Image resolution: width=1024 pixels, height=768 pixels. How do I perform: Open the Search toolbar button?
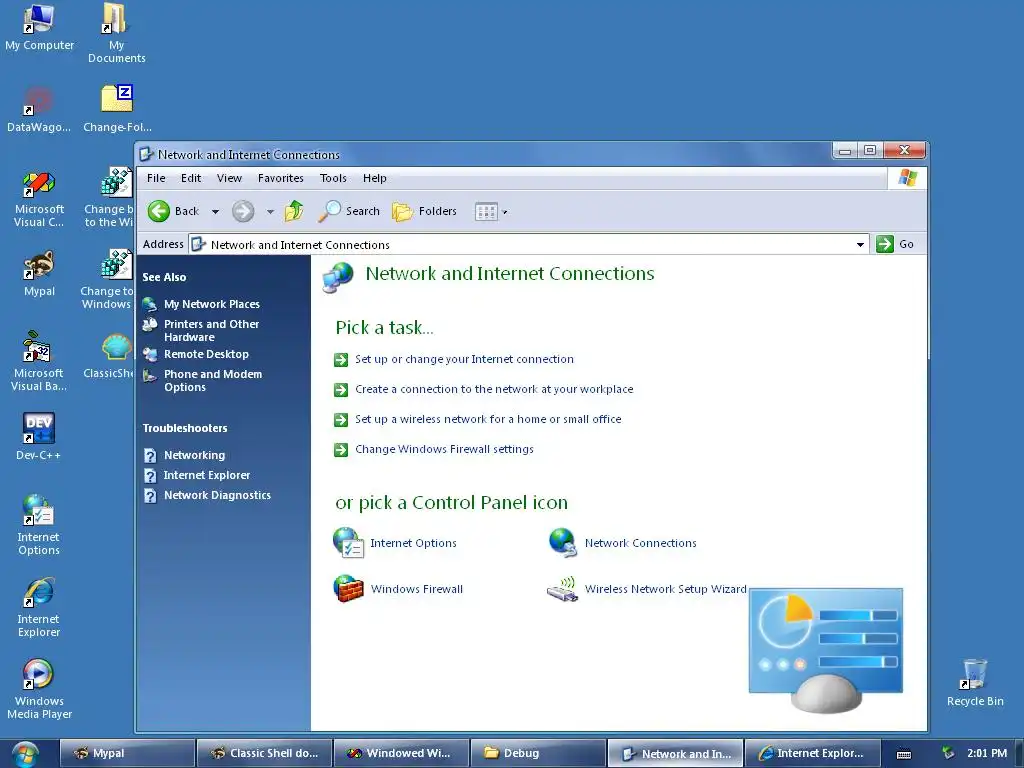pos(349,211)
